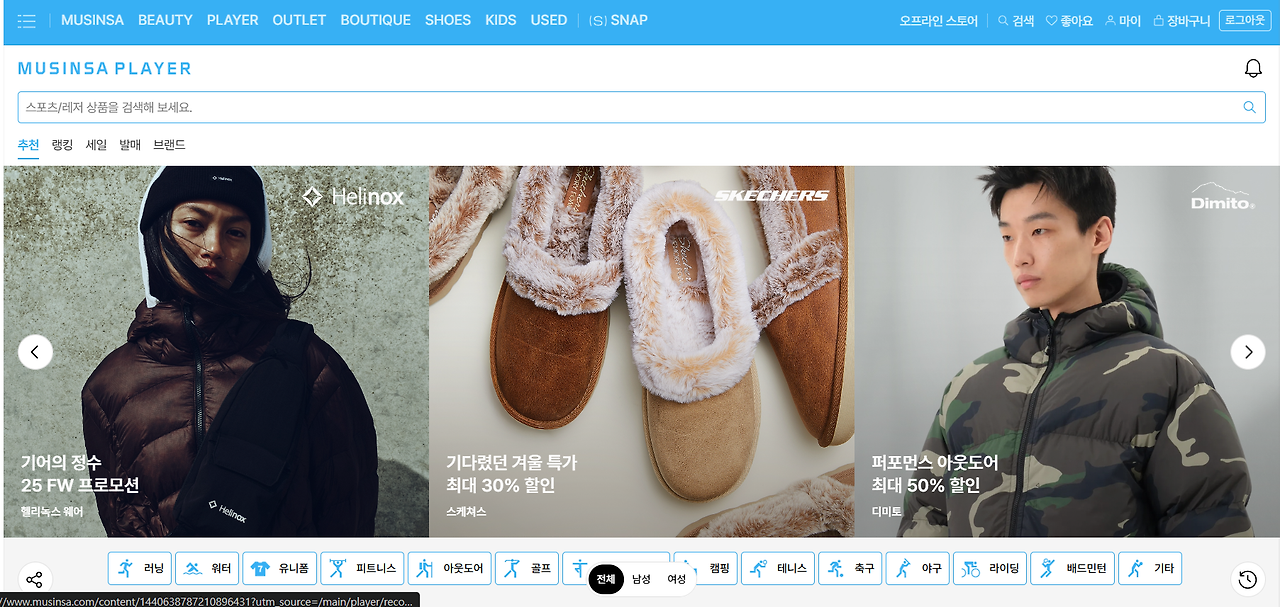Viewport: 1280px width, 607px height.
Task: Switch gender filter to 여성
Action: (x=676, y=579)
